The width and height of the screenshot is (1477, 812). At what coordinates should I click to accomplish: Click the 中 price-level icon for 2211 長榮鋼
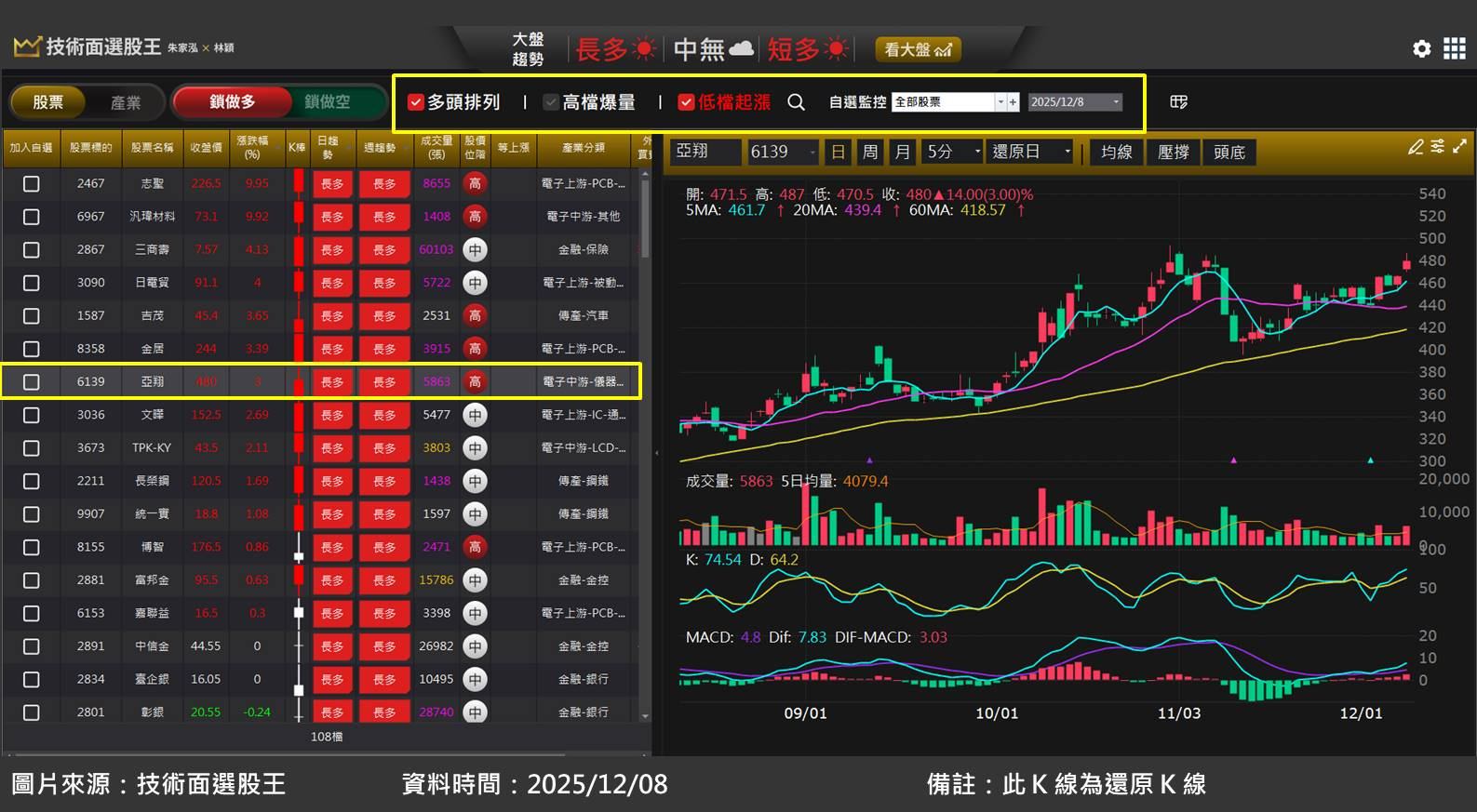point(475,481)
